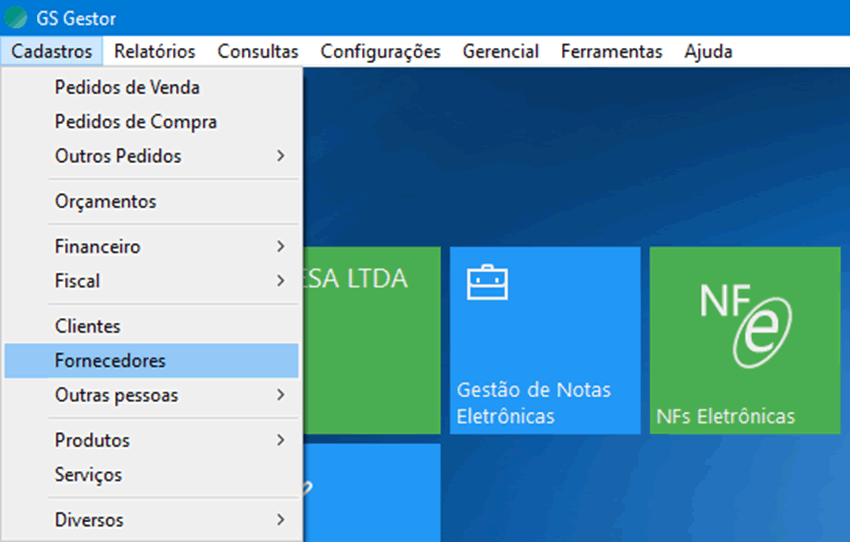The width and height of the screenshot is (850, 542).
Task: Choose Pedidos de Venda menu entry
Action: (x=127, y=87)
